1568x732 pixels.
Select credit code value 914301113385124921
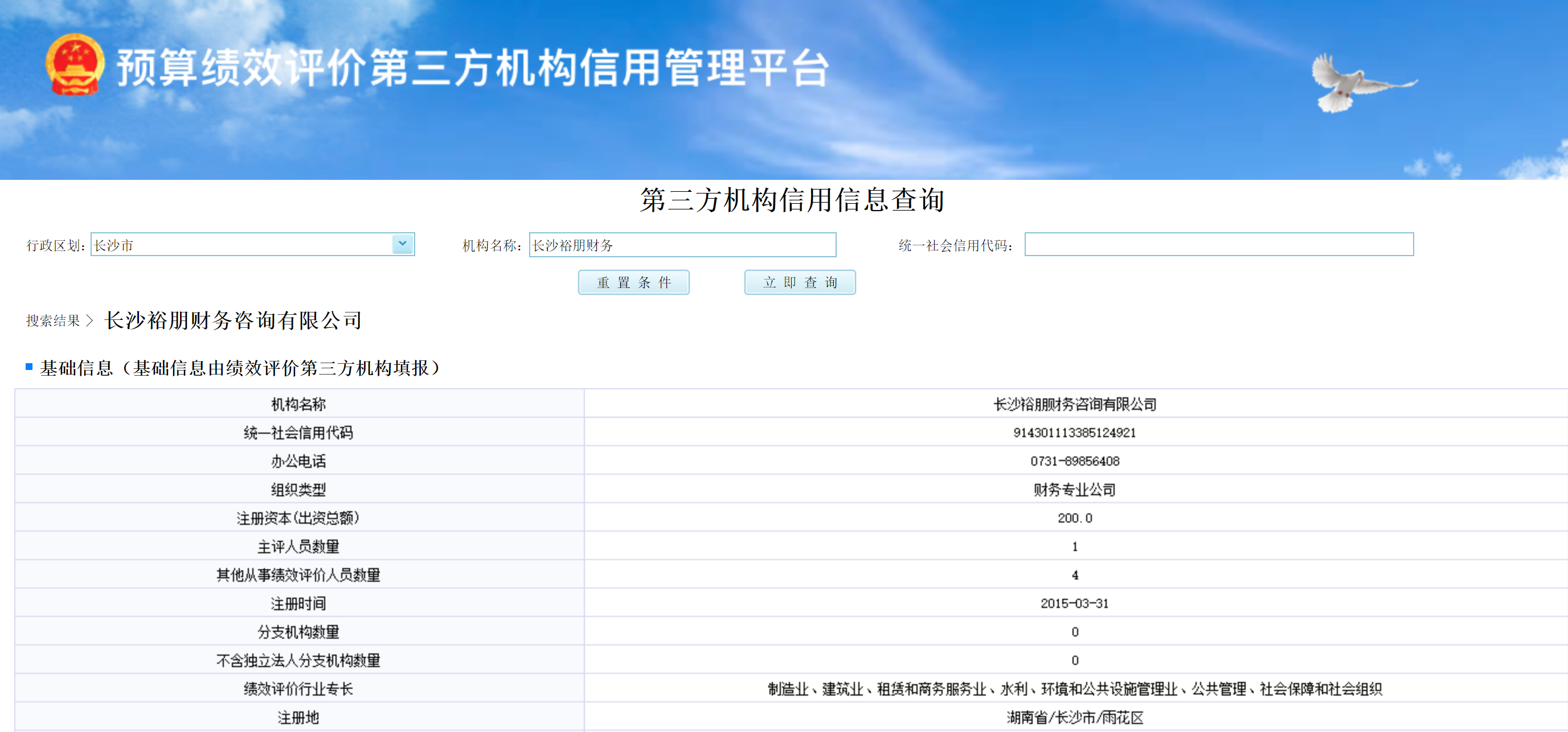click(x=1074, y=433)
